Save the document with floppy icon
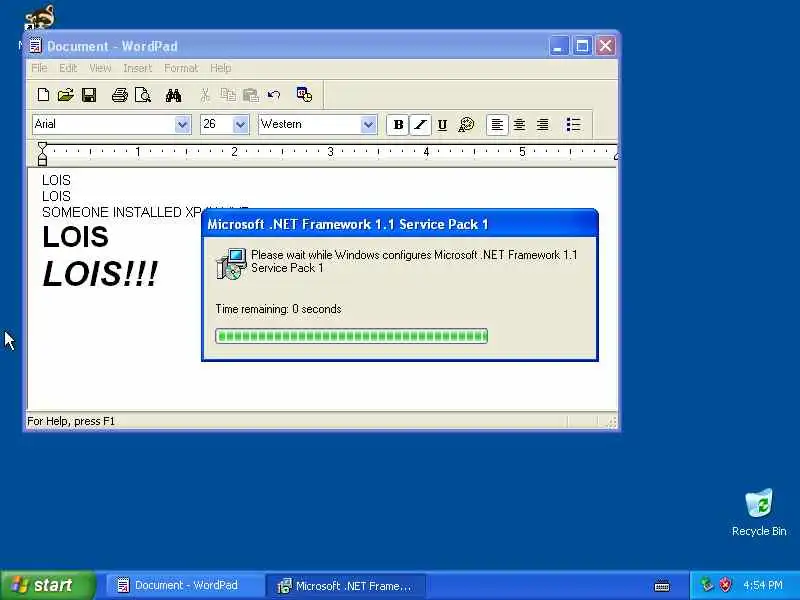 [x=89, y=95]
